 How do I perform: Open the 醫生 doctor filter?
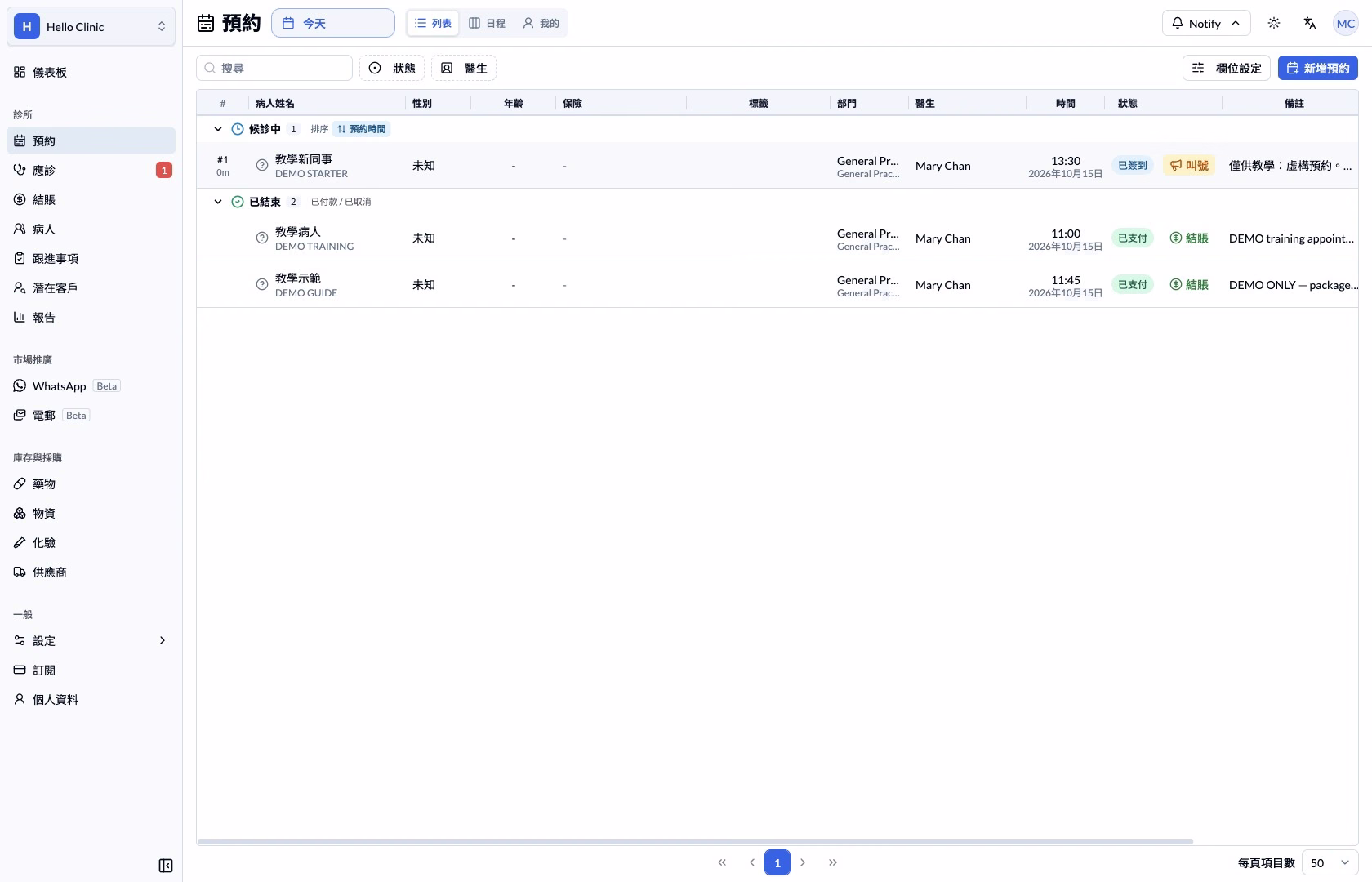point(464,68)
